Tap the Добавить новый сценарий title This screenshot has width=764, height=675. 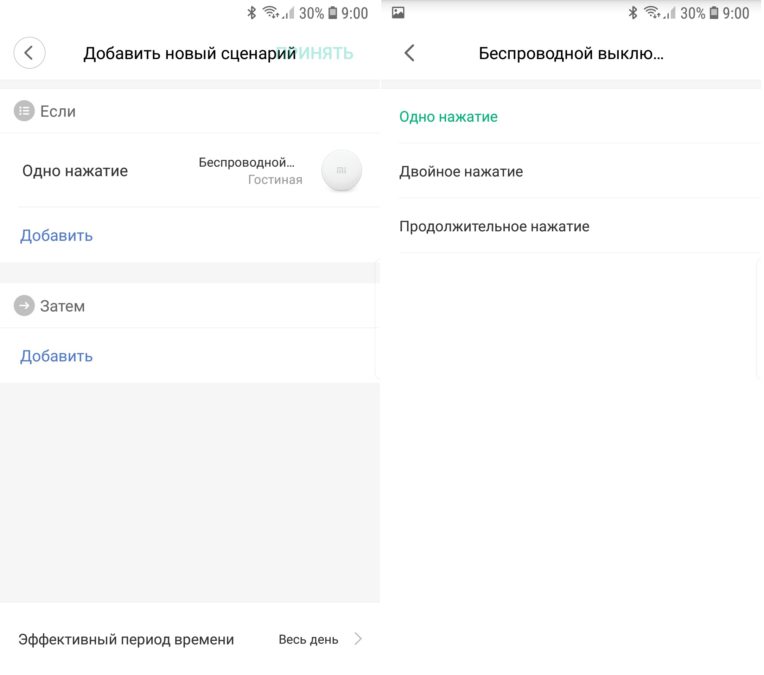click(x=189, y=54)
